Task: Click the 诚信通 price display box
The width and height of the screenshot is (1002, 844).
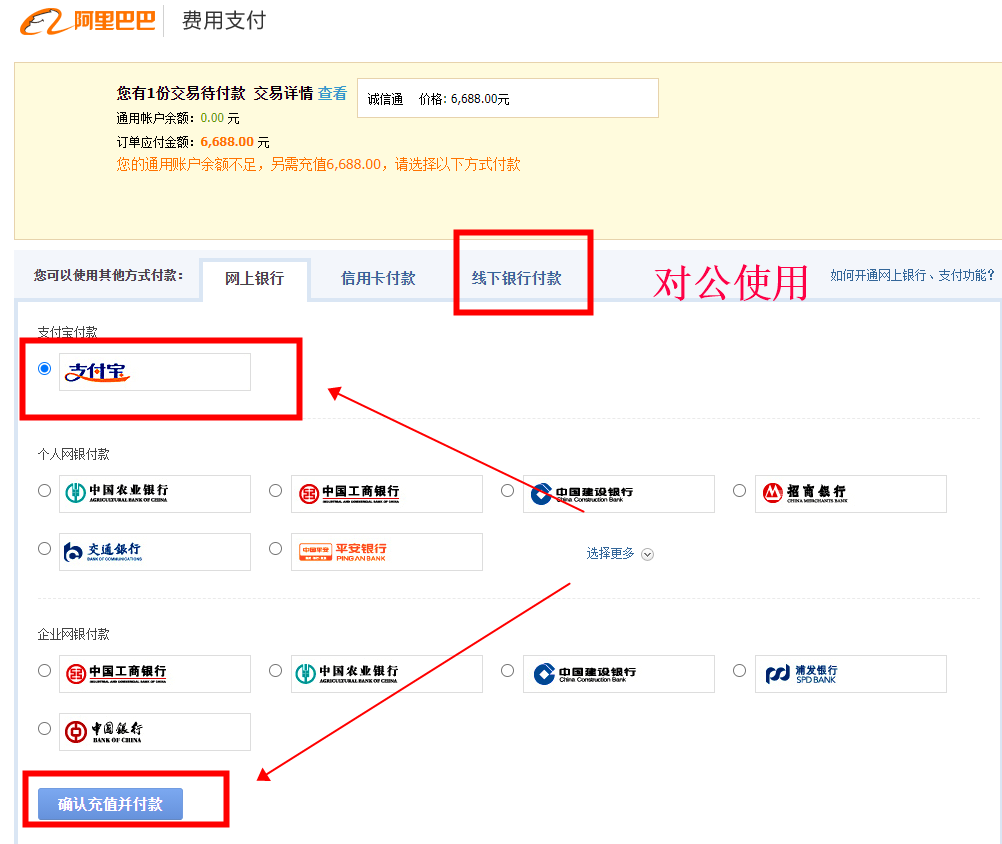Action: tap(507, 98)
